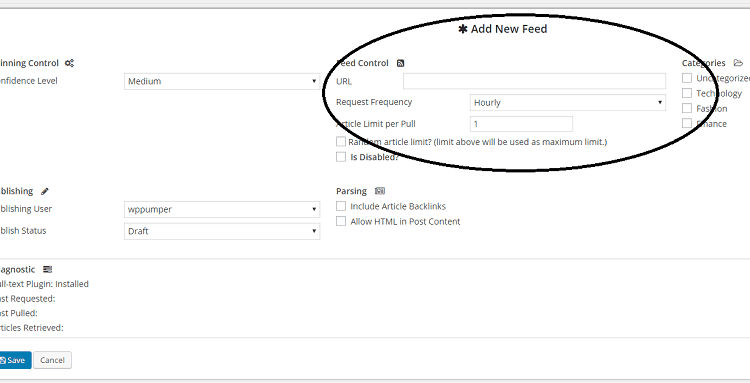750x383 pixels.
Task: Open the Publishing User dropdown showing wppumper
Action: pyautogui.click(x=222, y=209)
